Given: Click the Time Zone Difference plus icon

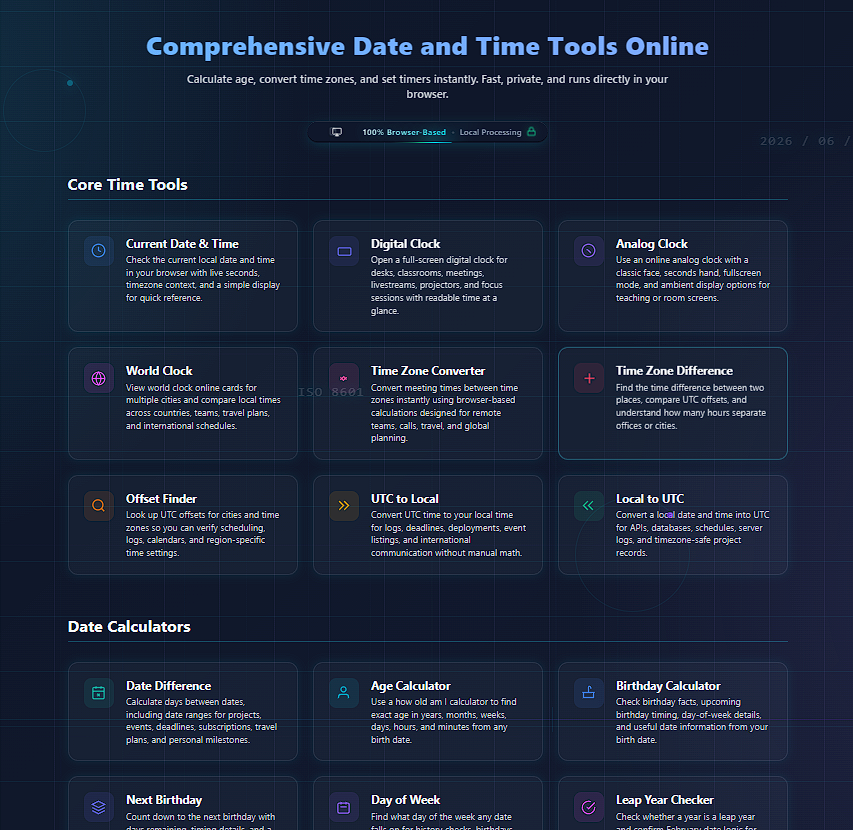Looking at the screenshot, I should 589,378.
